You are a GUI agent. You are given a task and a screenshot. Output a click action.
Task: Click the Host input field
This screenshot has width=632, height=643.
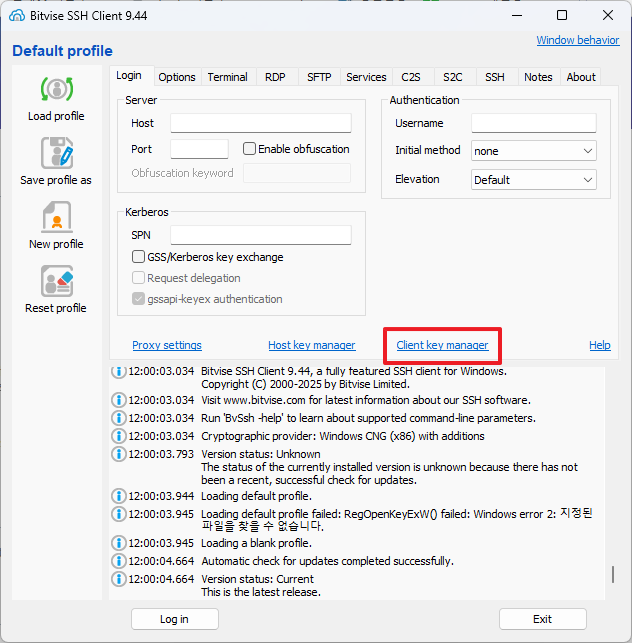[261, 123]
